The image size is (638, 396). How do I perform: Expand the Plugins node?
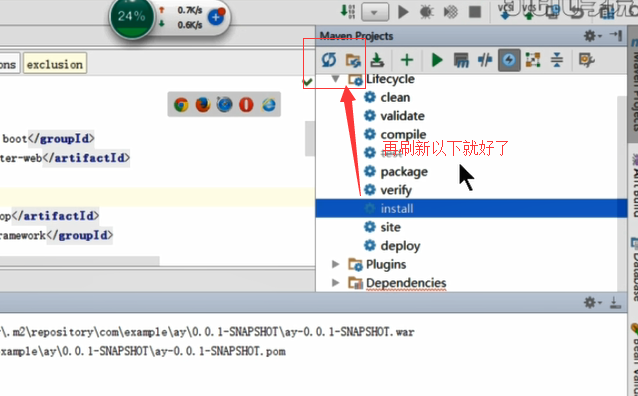pyautogui.click(x=336, y=264)
